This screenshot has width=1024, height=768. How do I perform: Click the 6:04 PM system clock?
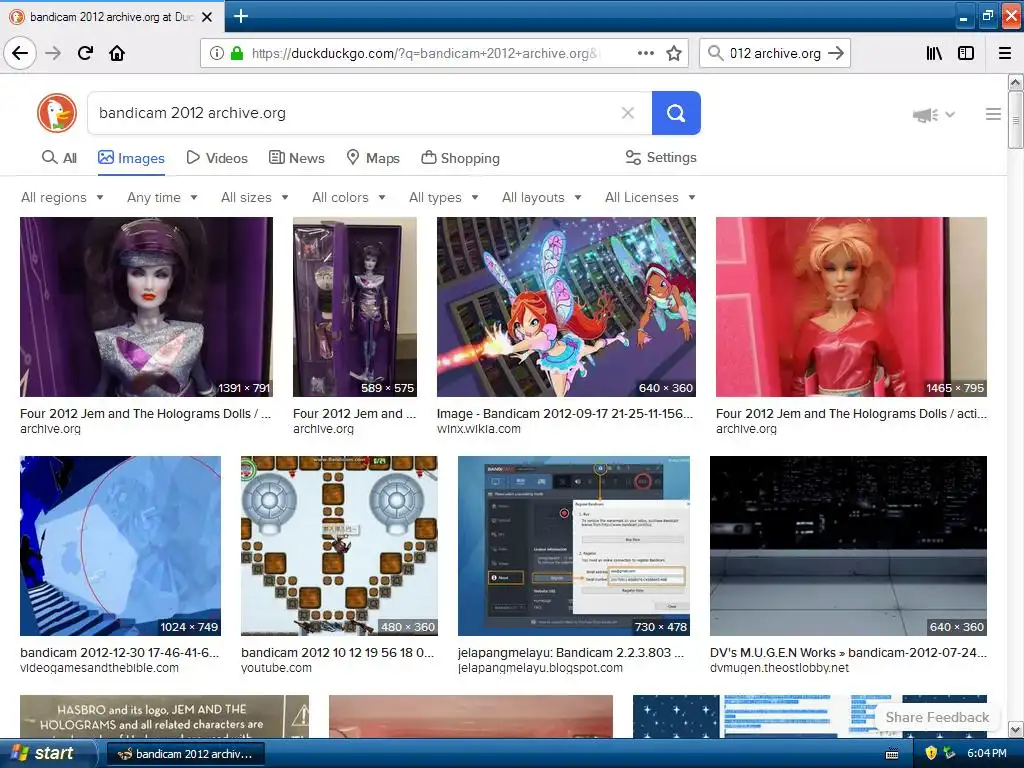tap(987, 754)
